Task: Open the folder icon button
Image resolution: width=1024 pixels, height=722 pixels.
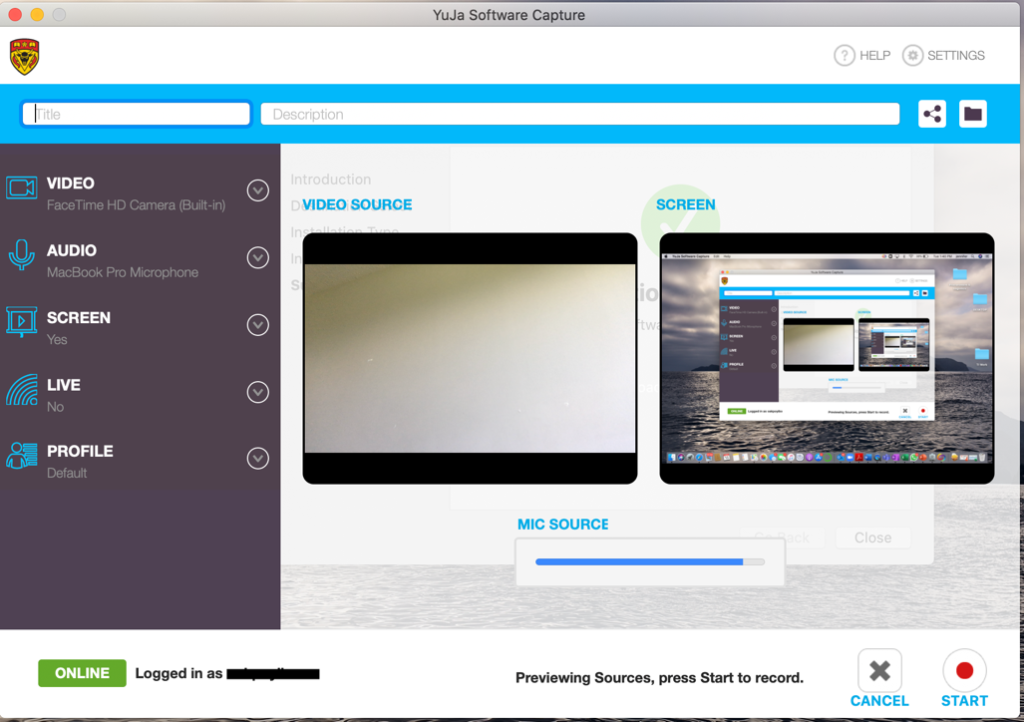Action: click(972, 114)
